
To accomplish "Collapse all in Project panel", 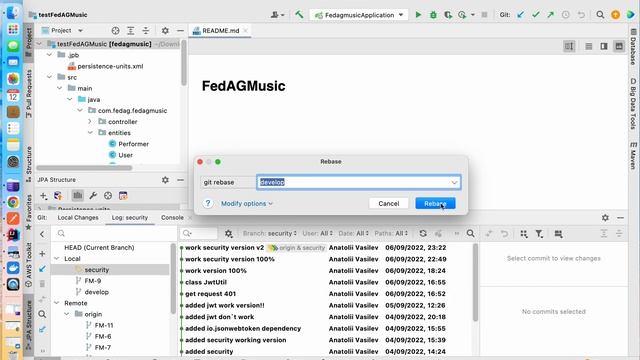I will point(146,31).
